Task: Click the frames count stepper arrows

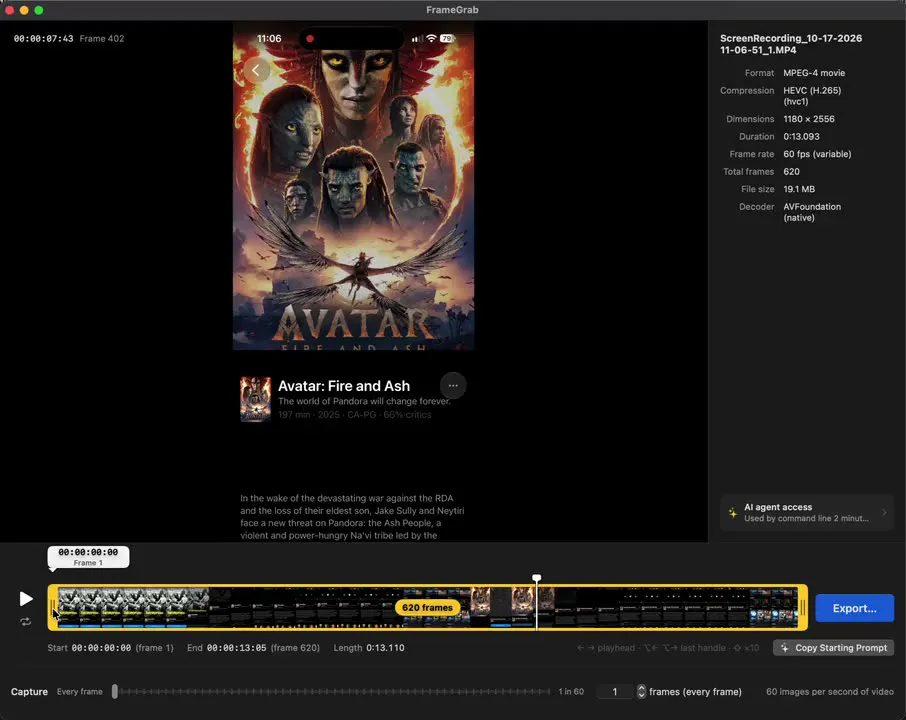Action: point(641,692)
